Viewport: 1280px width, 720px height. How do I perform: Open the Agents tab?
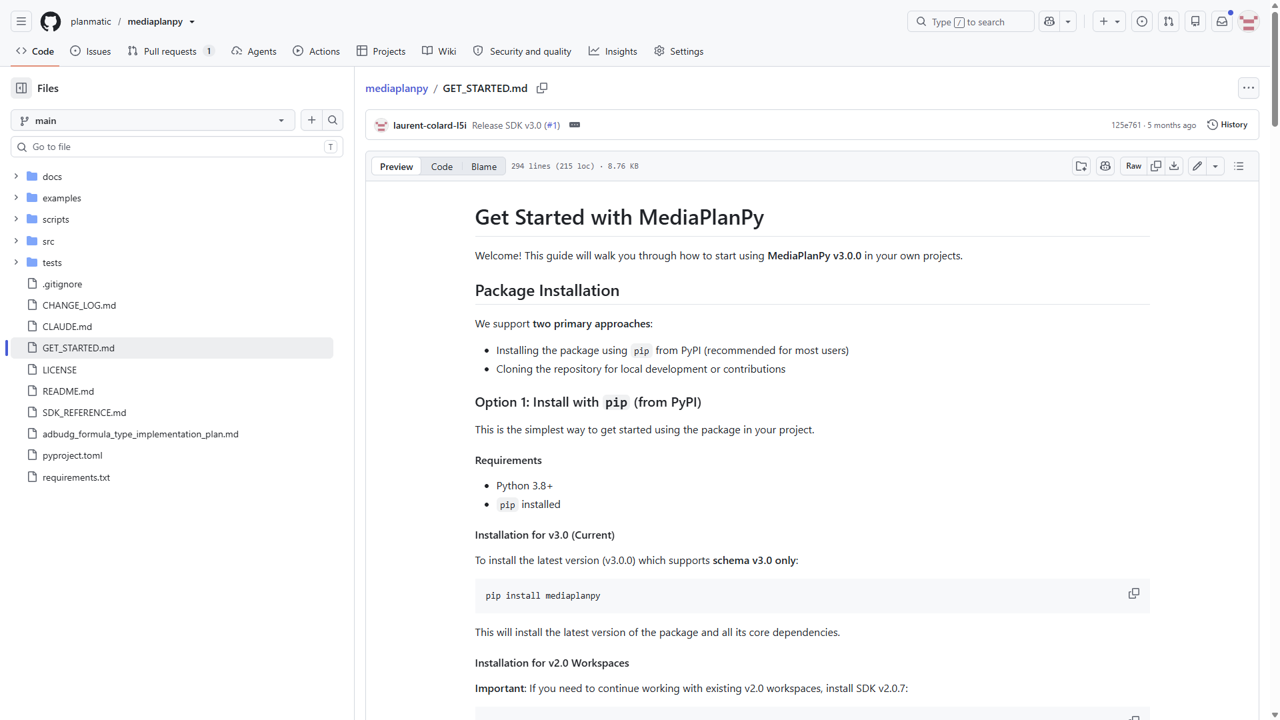pyautogui.click(x=253, y=51)
